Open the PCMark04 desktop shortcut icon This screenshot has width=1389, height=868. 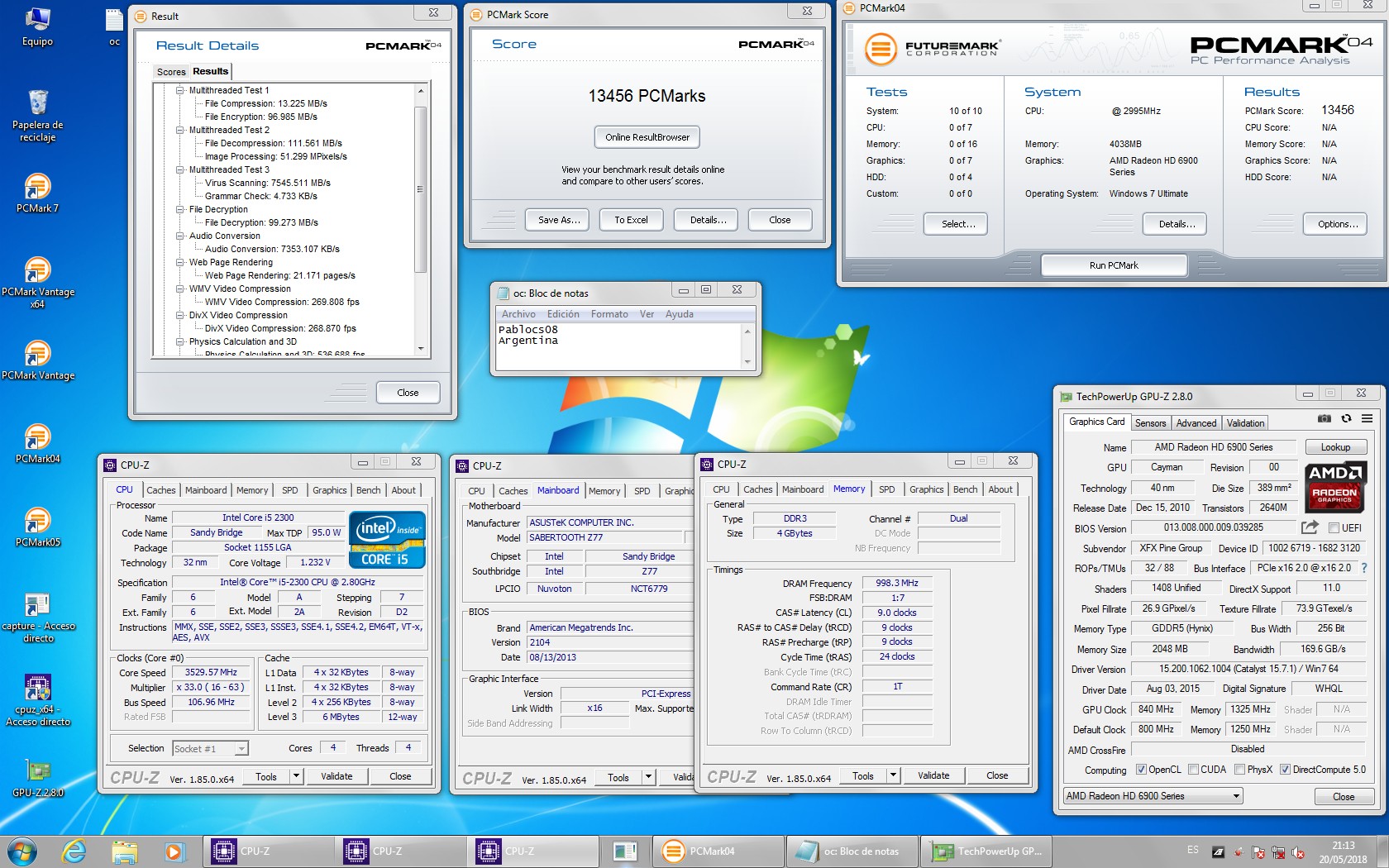click(x=37, y=443)
